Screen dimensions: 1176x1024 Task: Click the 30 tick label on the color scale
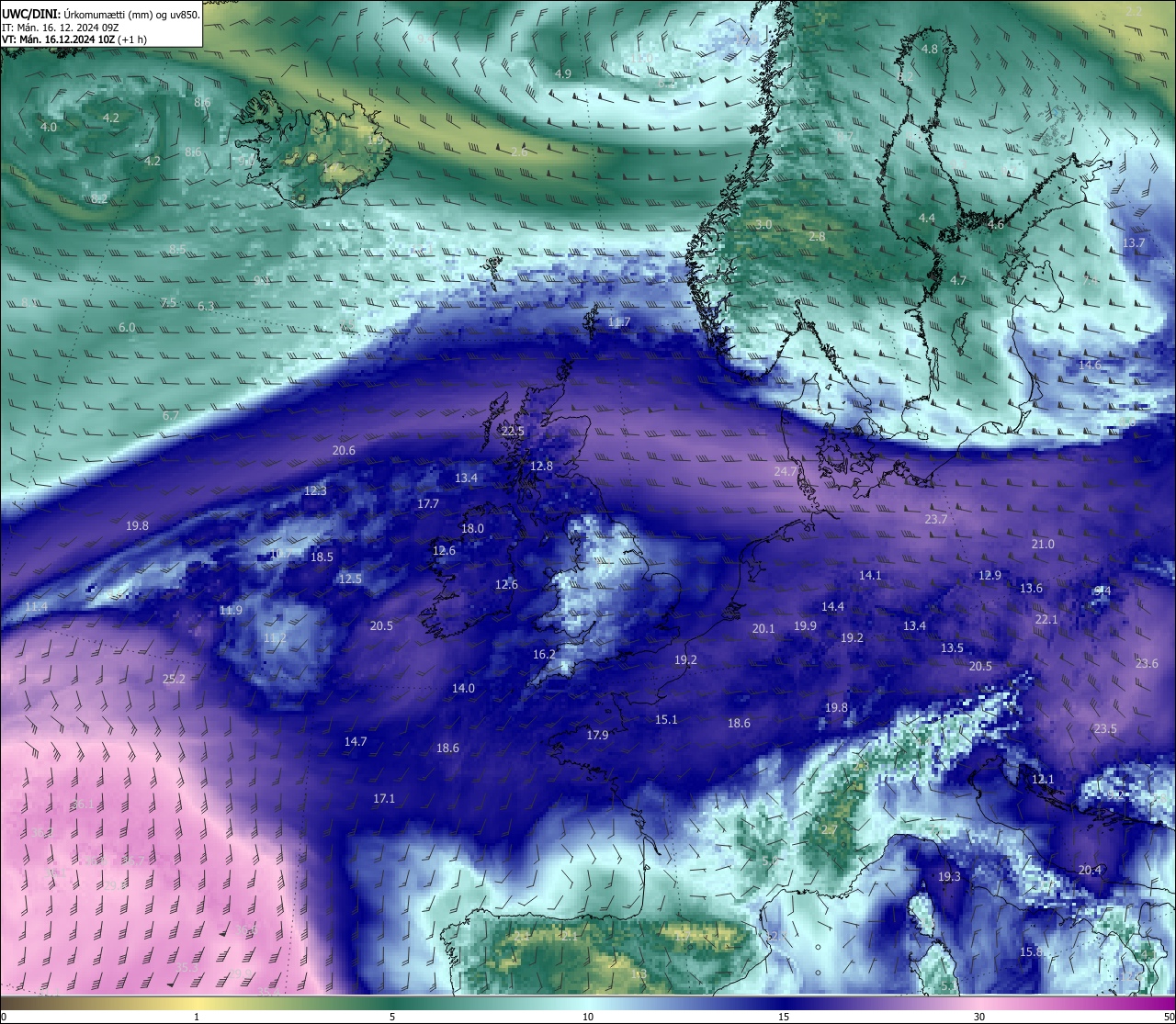979,1017
